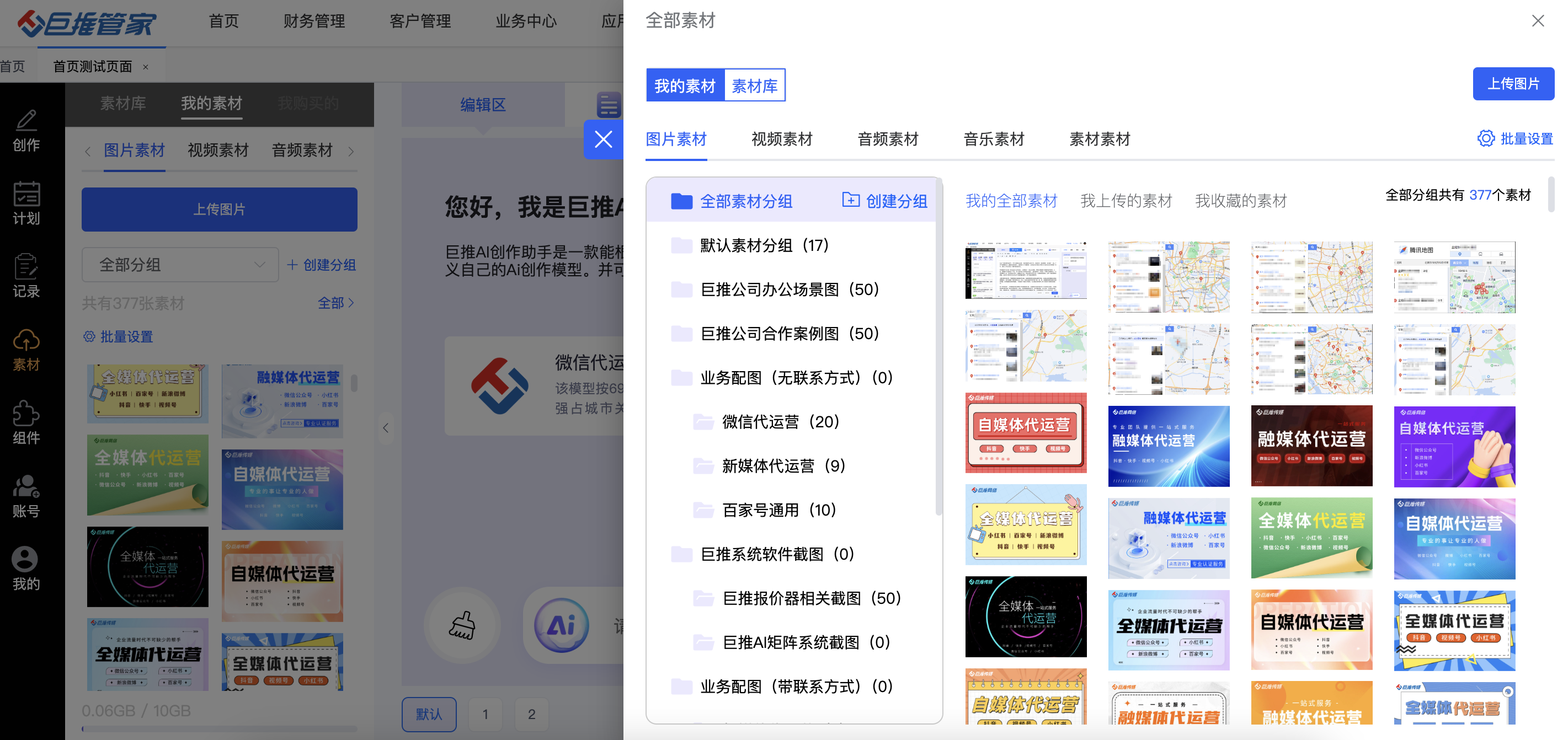Open 微信代运营 (20) folder
This screenshot has width=1568, height=740.
point(780,422)
